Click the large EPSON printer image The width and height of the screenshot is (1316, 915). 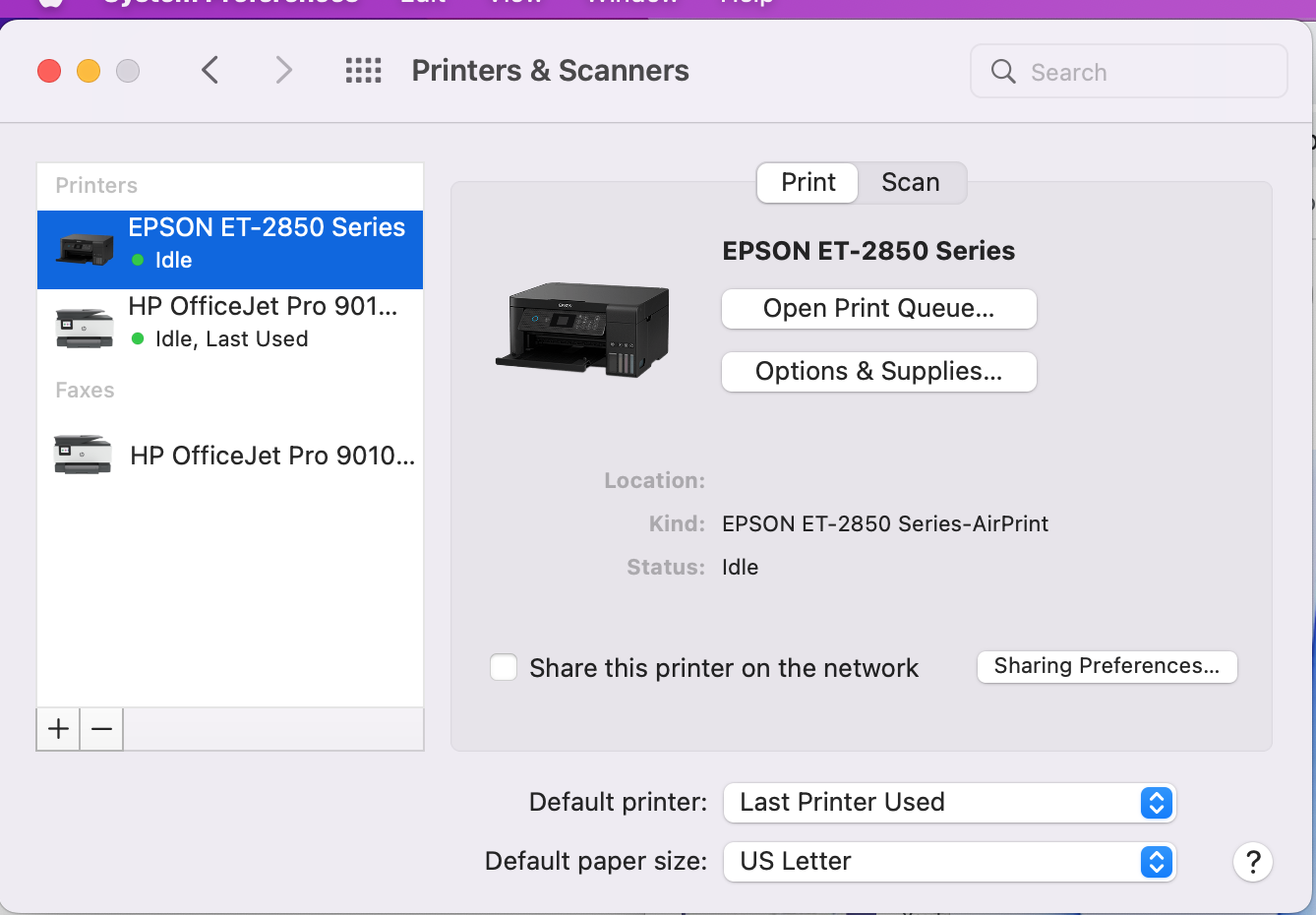[583, 329]
